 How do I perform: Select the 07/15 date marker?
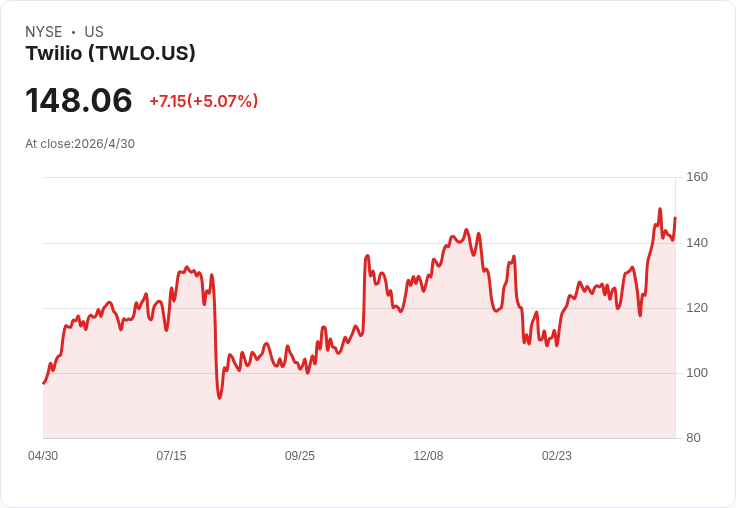point(171,456)
